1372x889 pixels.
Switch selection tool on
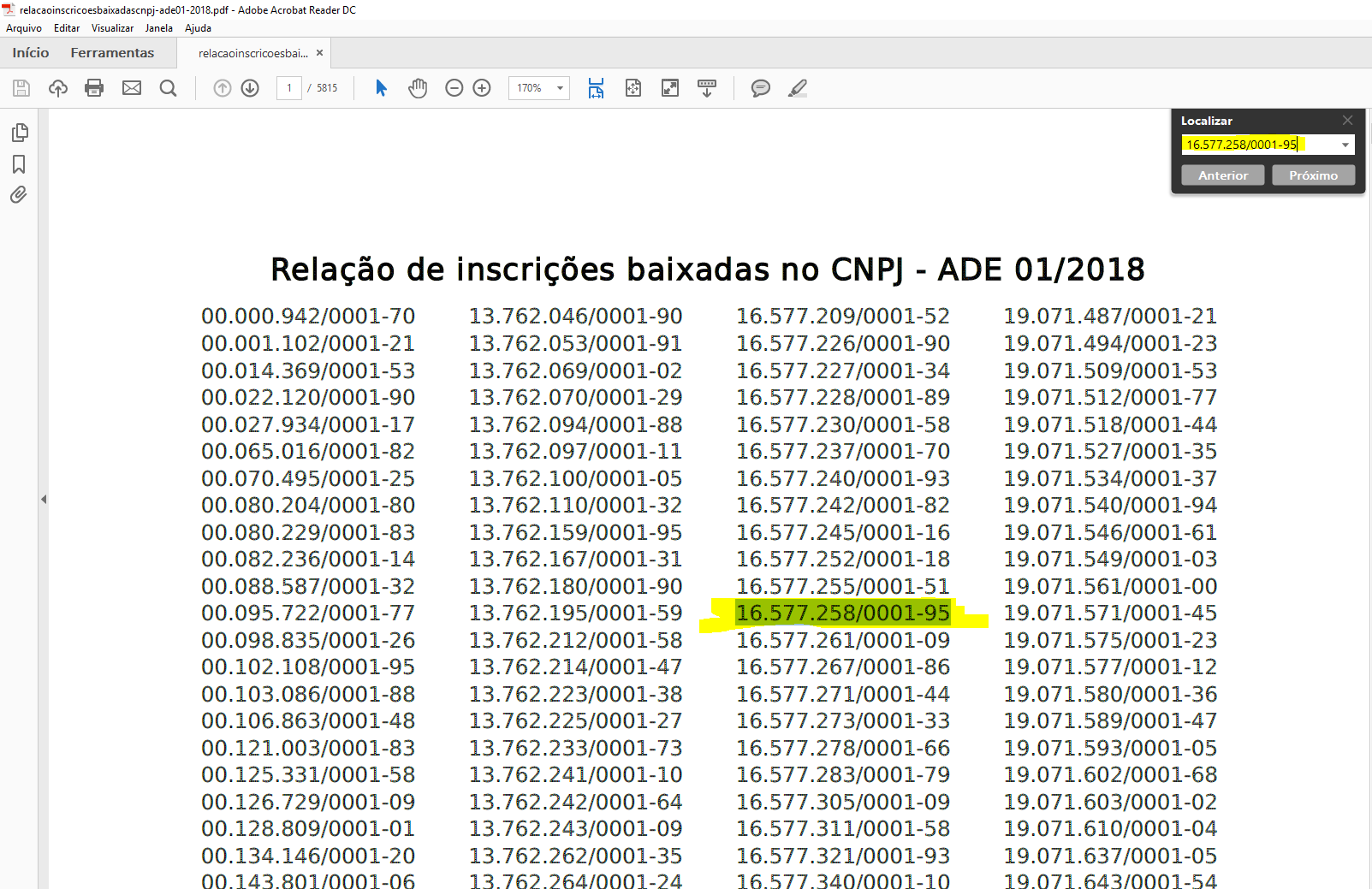coord(381,88)
